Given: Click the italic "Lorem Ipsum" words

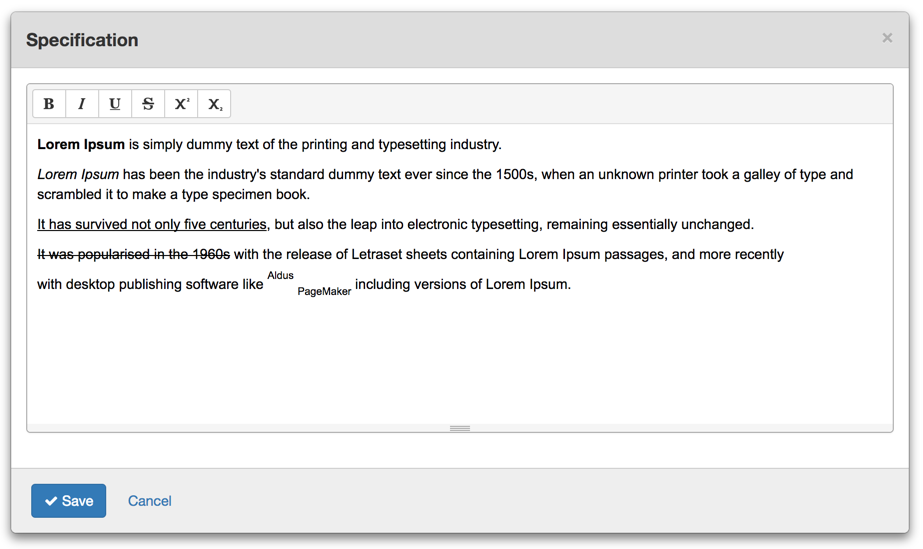Looking at the screenshot, I should 78,175.
